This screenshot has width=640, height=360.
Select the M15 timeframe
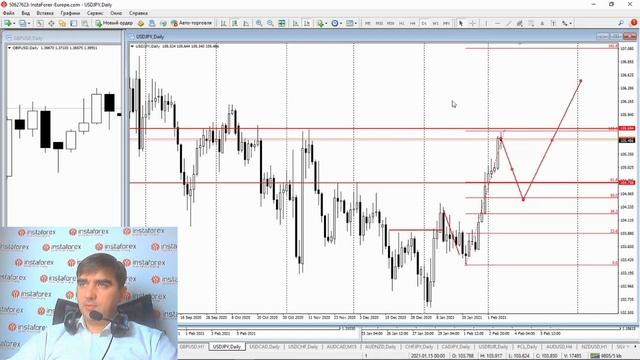379,23
